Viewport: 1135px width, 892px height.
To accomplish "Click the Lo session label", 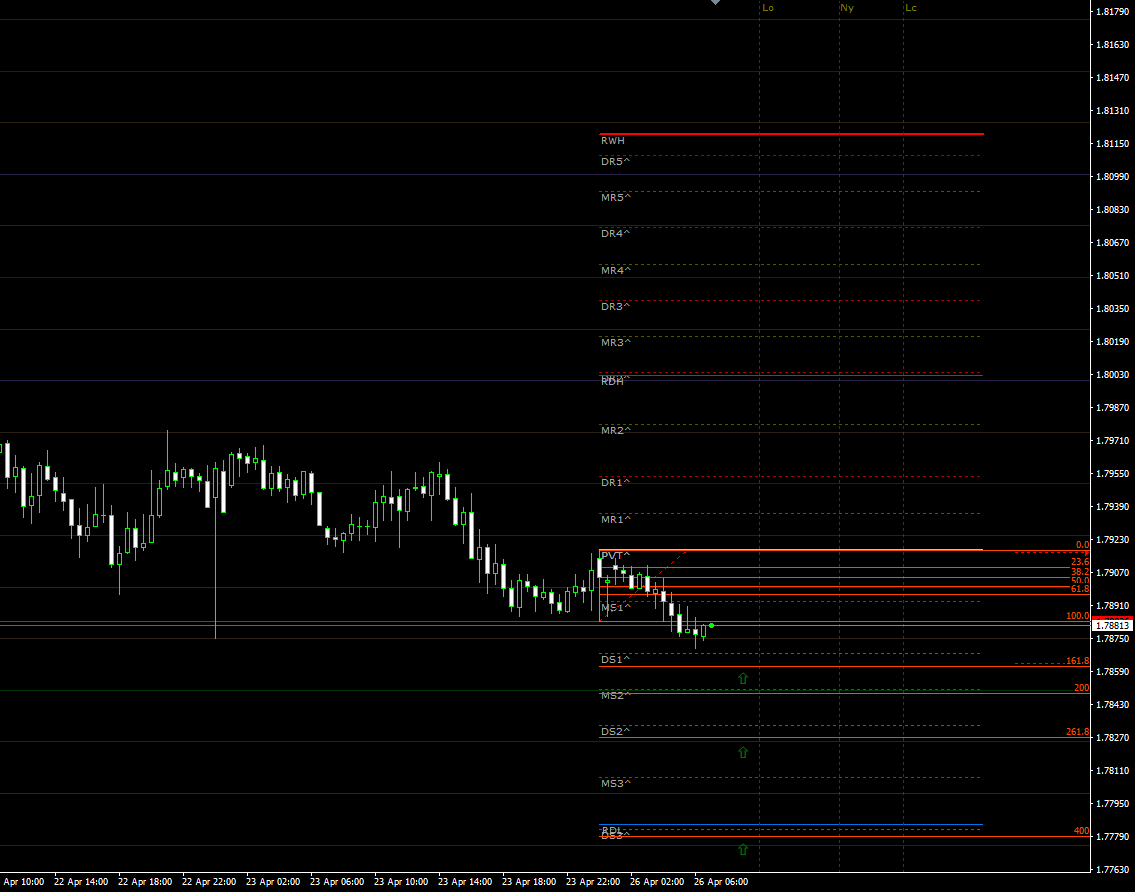I will 768,8.
